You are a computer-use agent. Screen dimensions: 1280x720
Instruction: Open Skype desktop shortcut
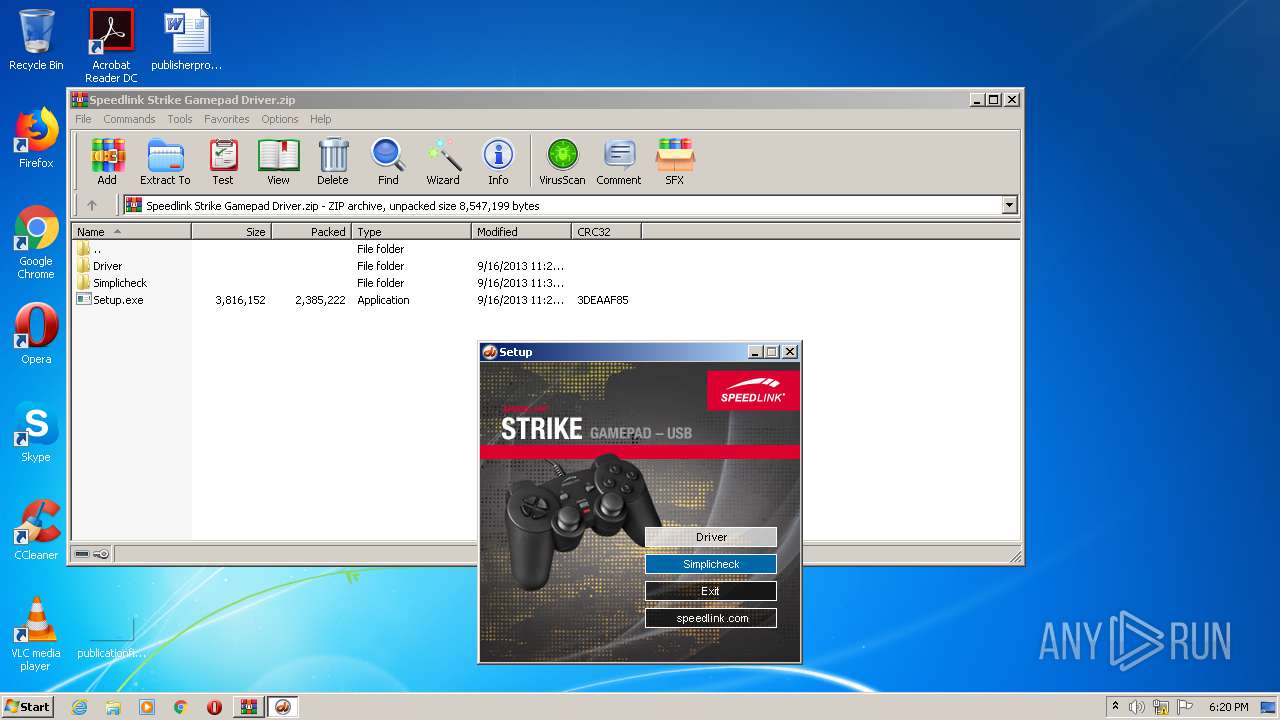click(36, 432)
